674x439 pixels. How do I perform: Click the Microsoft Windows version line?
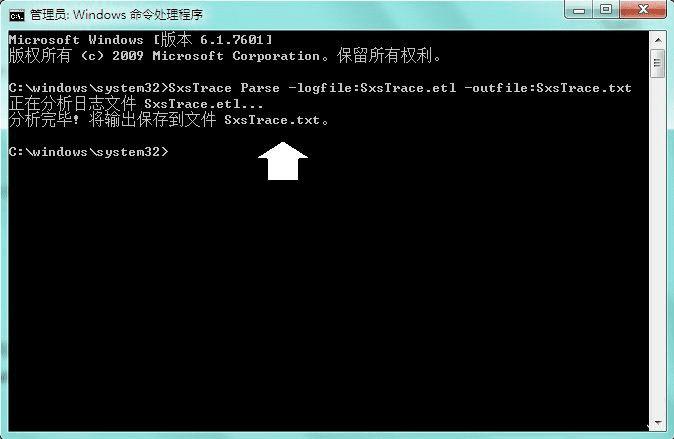tap(140, 40)
